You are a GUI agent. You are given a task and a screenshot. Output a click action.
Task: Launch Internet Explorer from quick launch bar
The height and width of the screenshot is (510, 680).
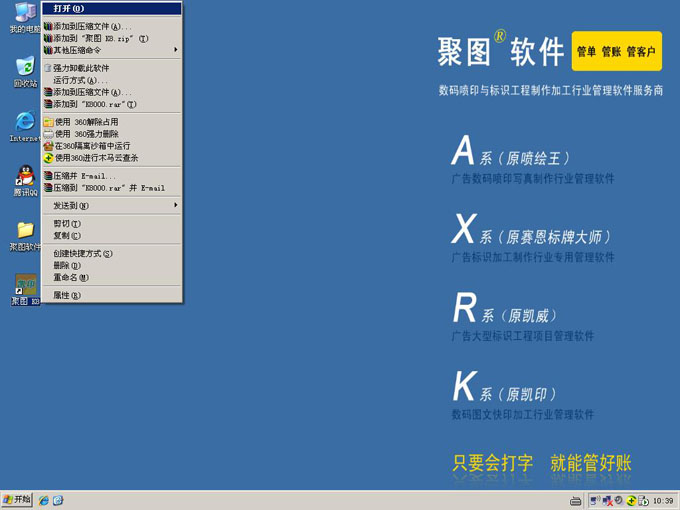click(x=43, y=500)
